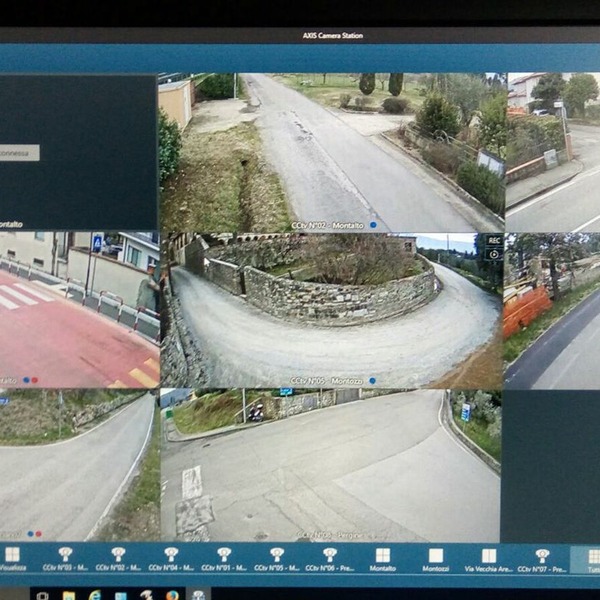Viewport: 600px width, 600px height.
Task: Select camera CCtv N°06 in bottom bar
Action: coord(329,559)
